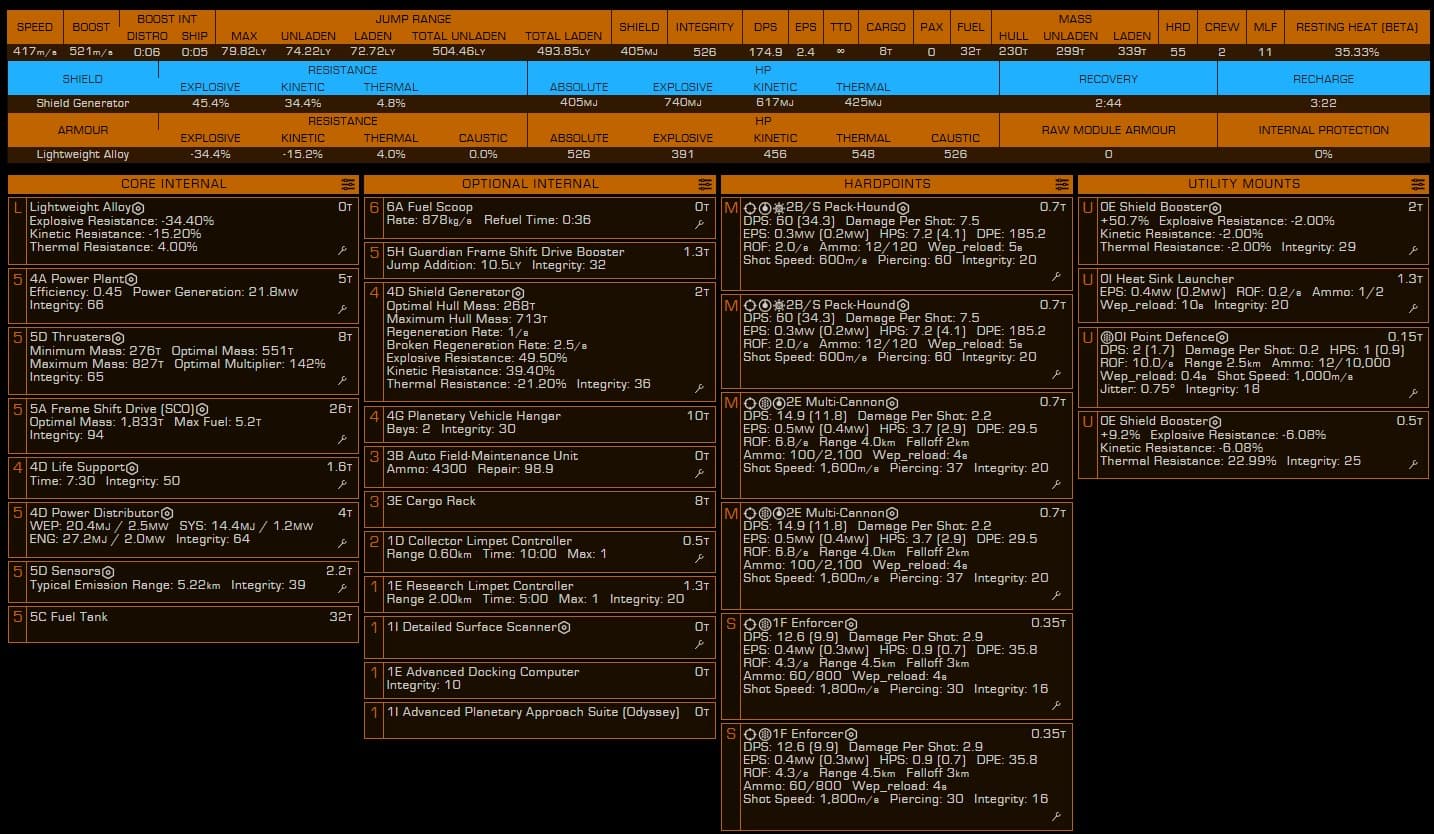This screenshot has height=834, width=1434.
Task: Click engineered hexagon icon beside 4D Shield Generator
Action: coord(518,293)
